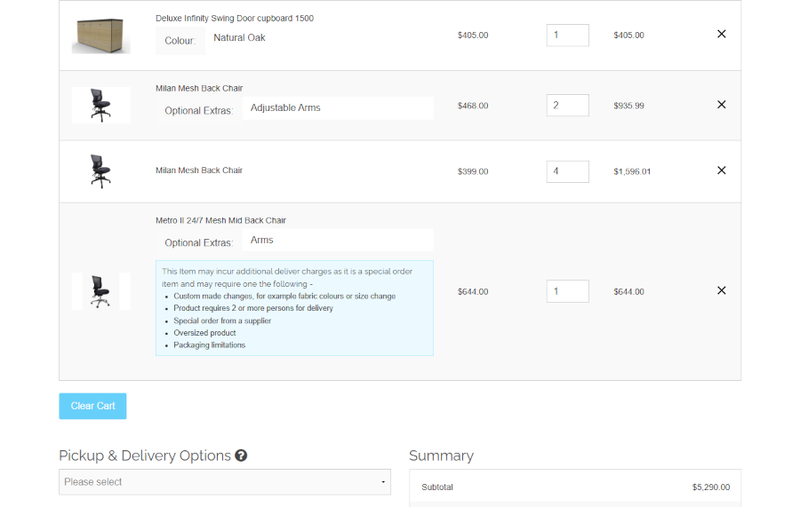The height and width of the screenshot is (507, 800).
Task: Click the thumbnail of the $399.00 Milan chair
Action: (x=101, y=171)
